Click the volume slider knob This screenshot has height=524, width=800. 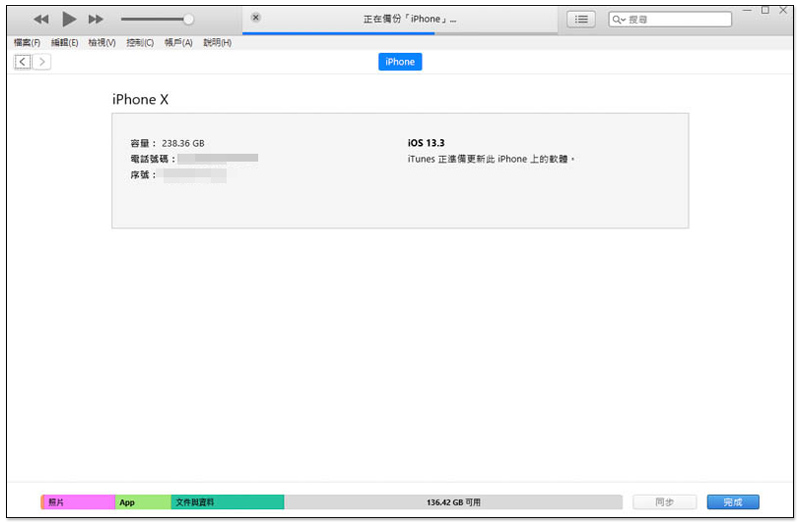pyautogui.click(x=188, y=19)
